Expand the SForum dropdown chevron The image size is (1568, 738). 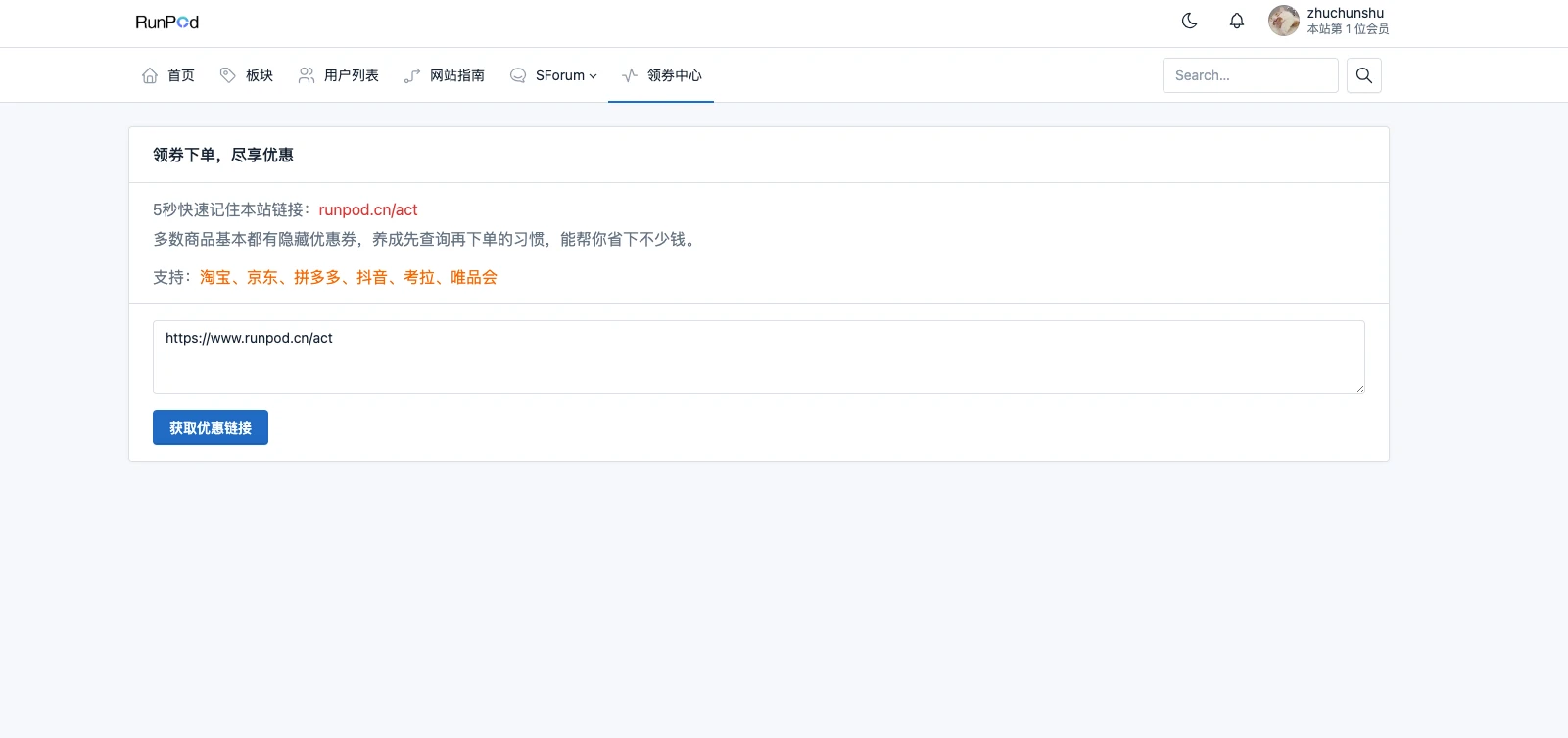pyautogui.click(x=593, y=76)
